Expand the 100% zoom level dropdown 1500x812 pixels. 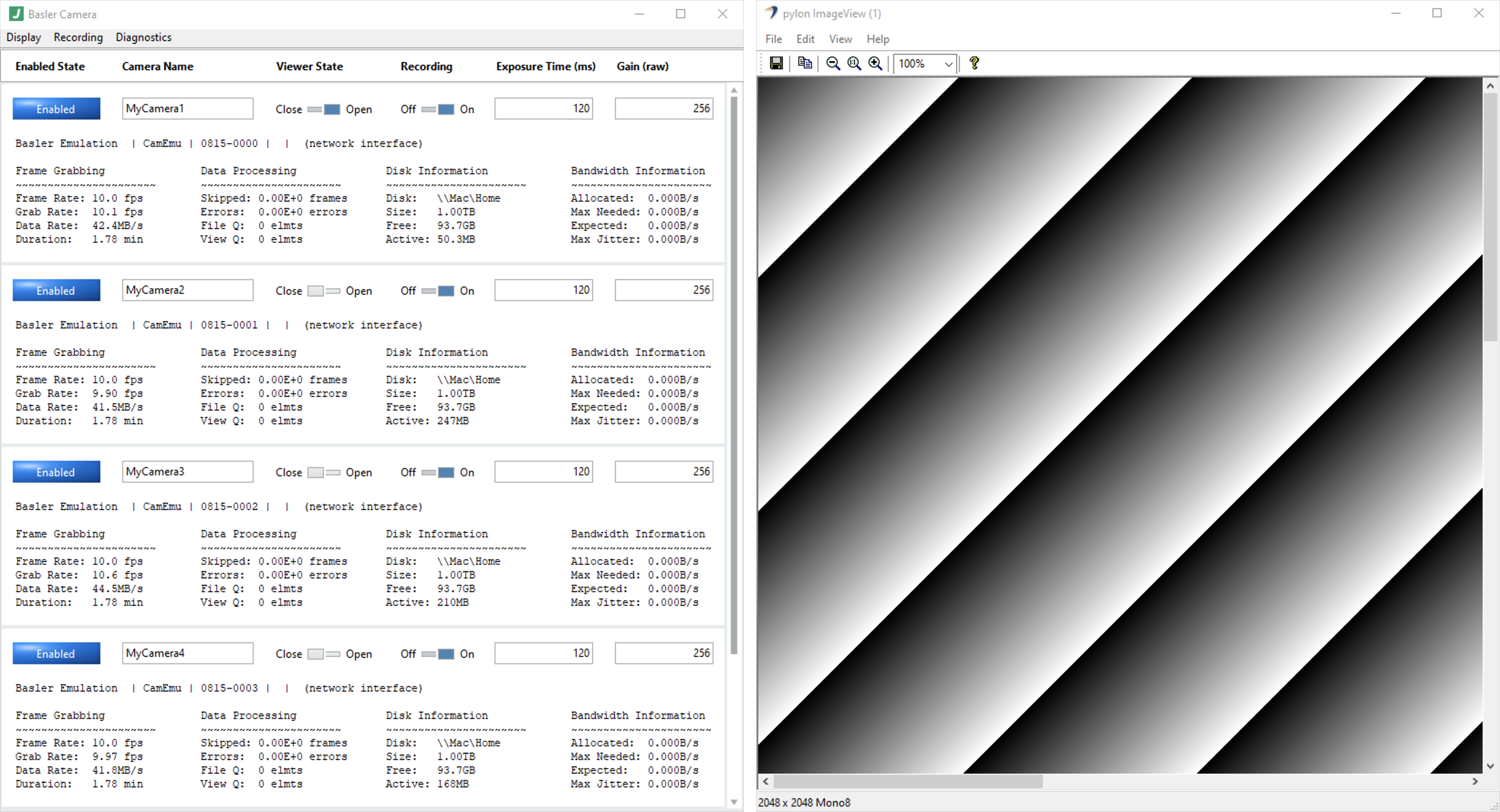[948, 64]
